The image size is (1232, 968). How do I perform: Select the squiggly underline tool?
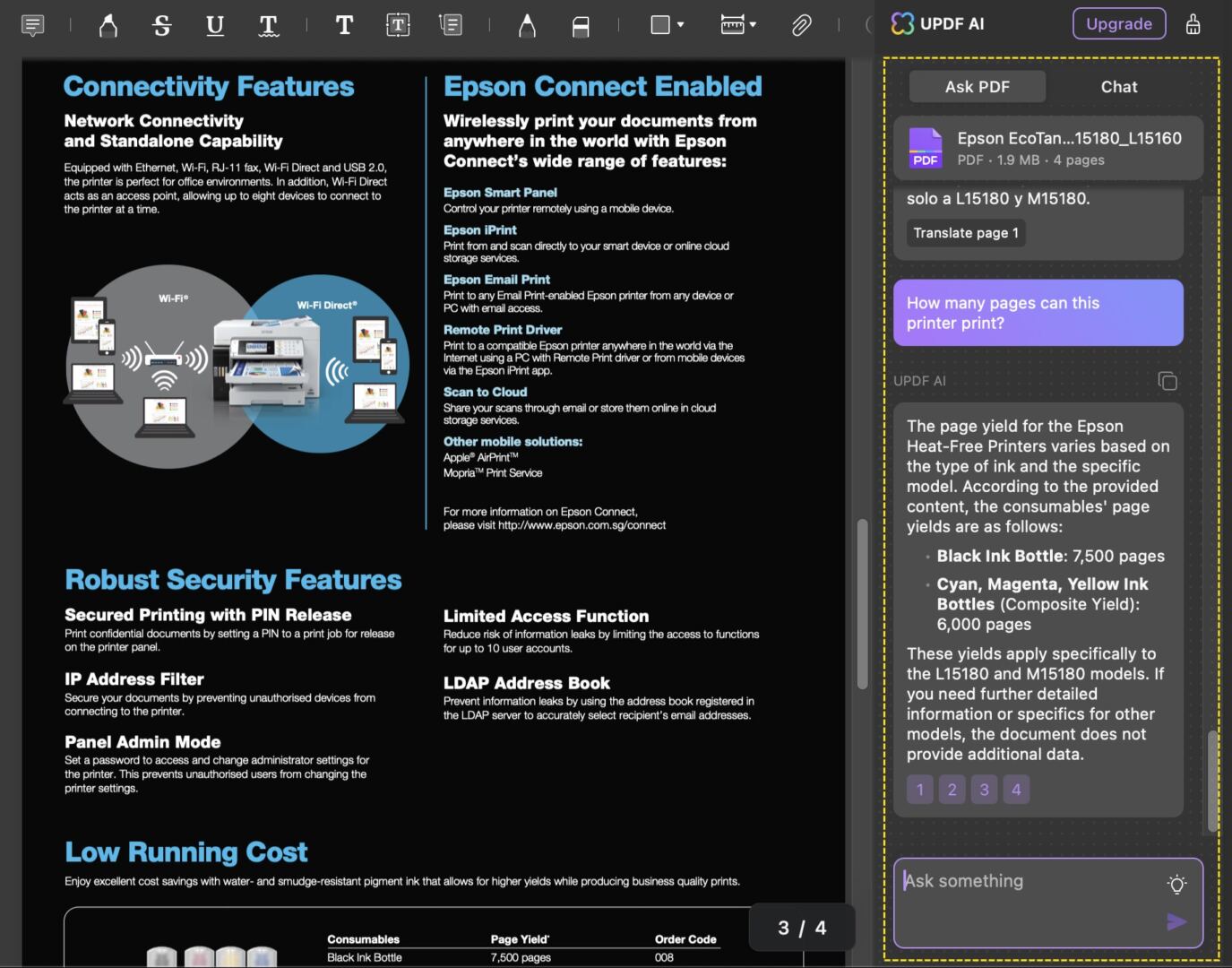pyautogui.click(x=268, y=25)
